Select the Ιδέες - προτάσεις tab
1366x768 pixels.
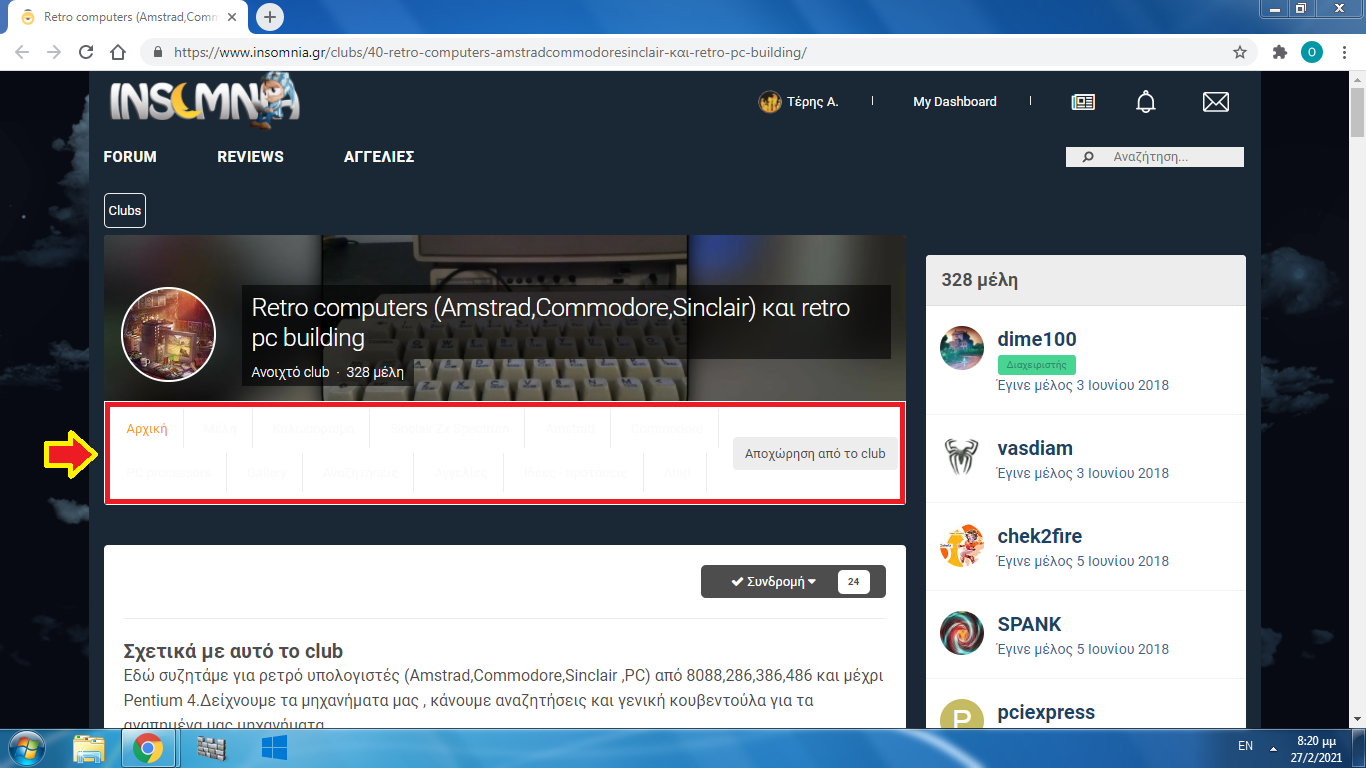(574, 472)
